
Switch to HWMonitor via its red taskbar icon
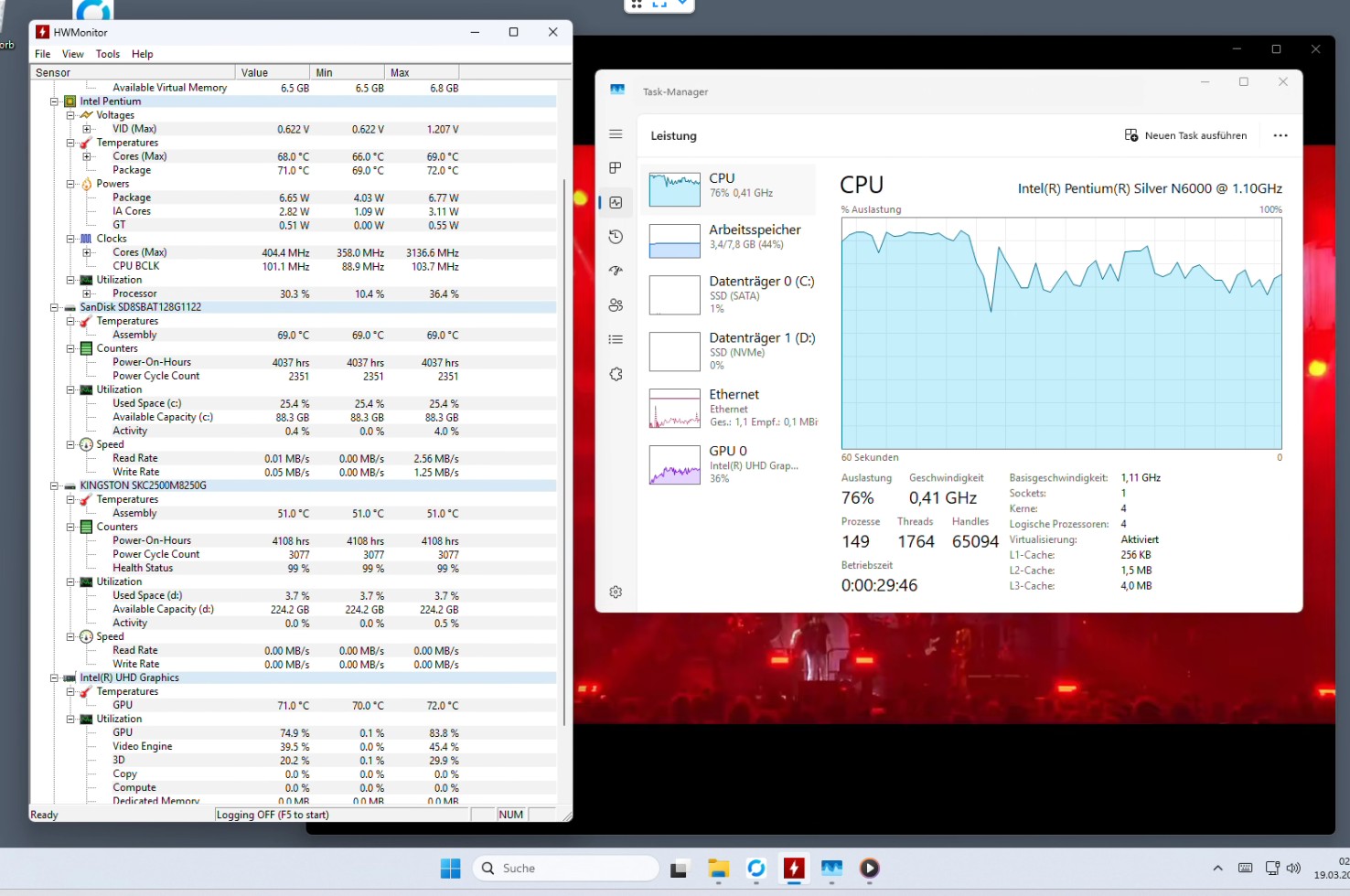coord(794,869)
